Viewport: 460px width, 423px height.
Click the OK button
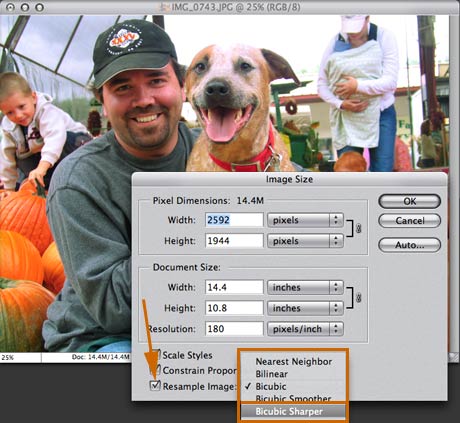click(x=410, y=201)
